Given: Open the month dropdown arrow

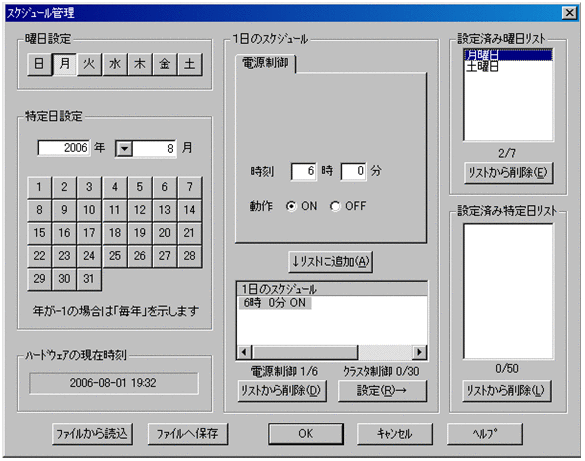Looking at the screenshot, I should 124,149.
